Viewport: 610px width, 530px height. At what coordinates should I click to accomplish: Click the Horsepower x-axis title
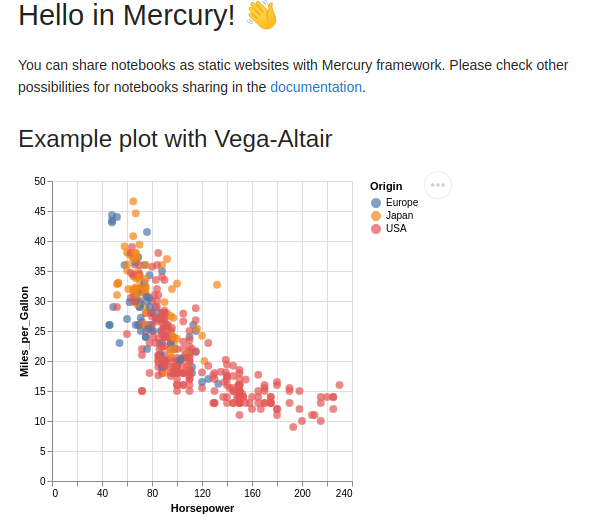point(202,509)
